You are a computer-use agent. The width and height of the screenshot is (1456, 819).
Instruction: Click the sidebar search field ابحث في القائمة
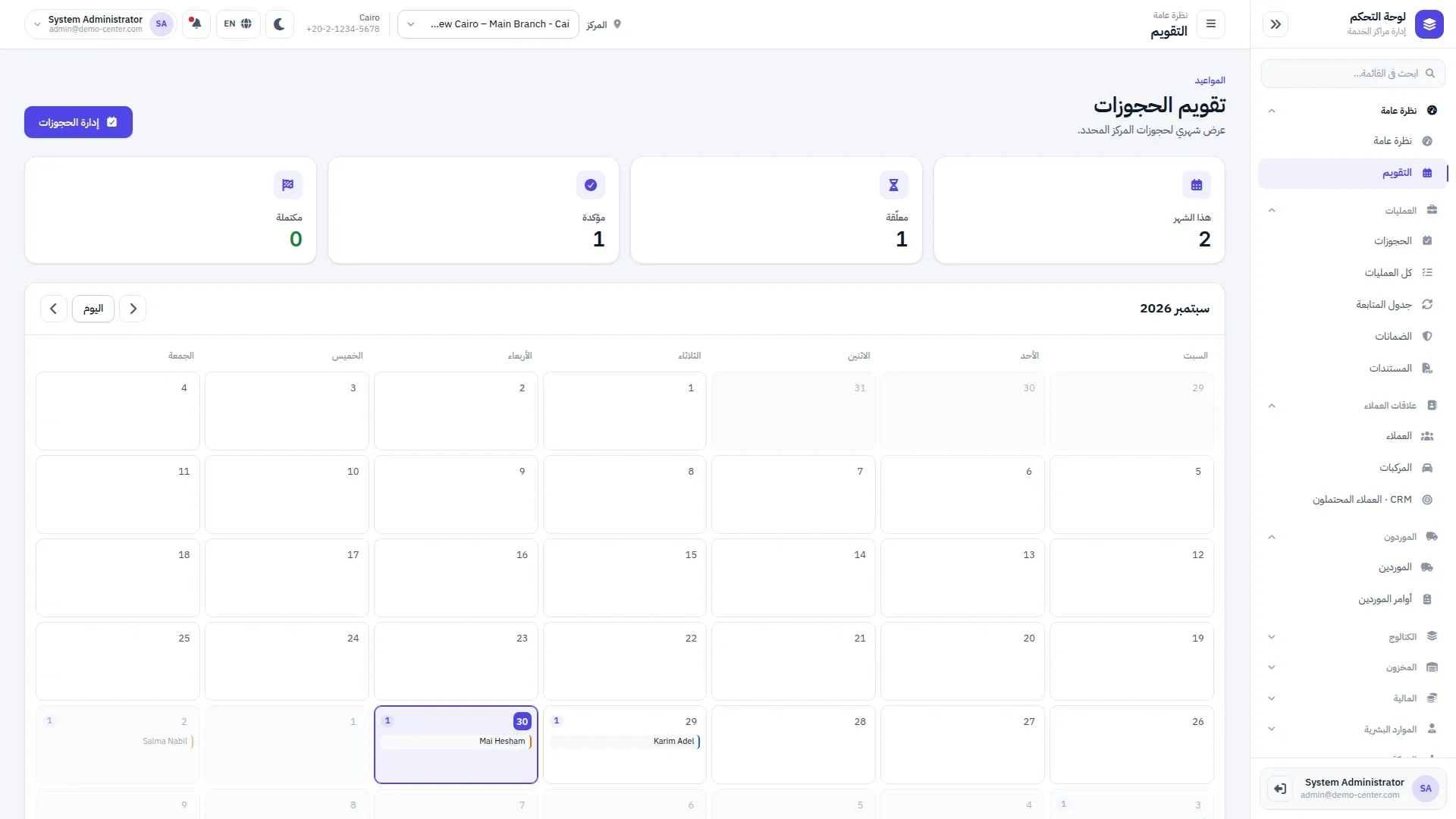point(1353,74)
